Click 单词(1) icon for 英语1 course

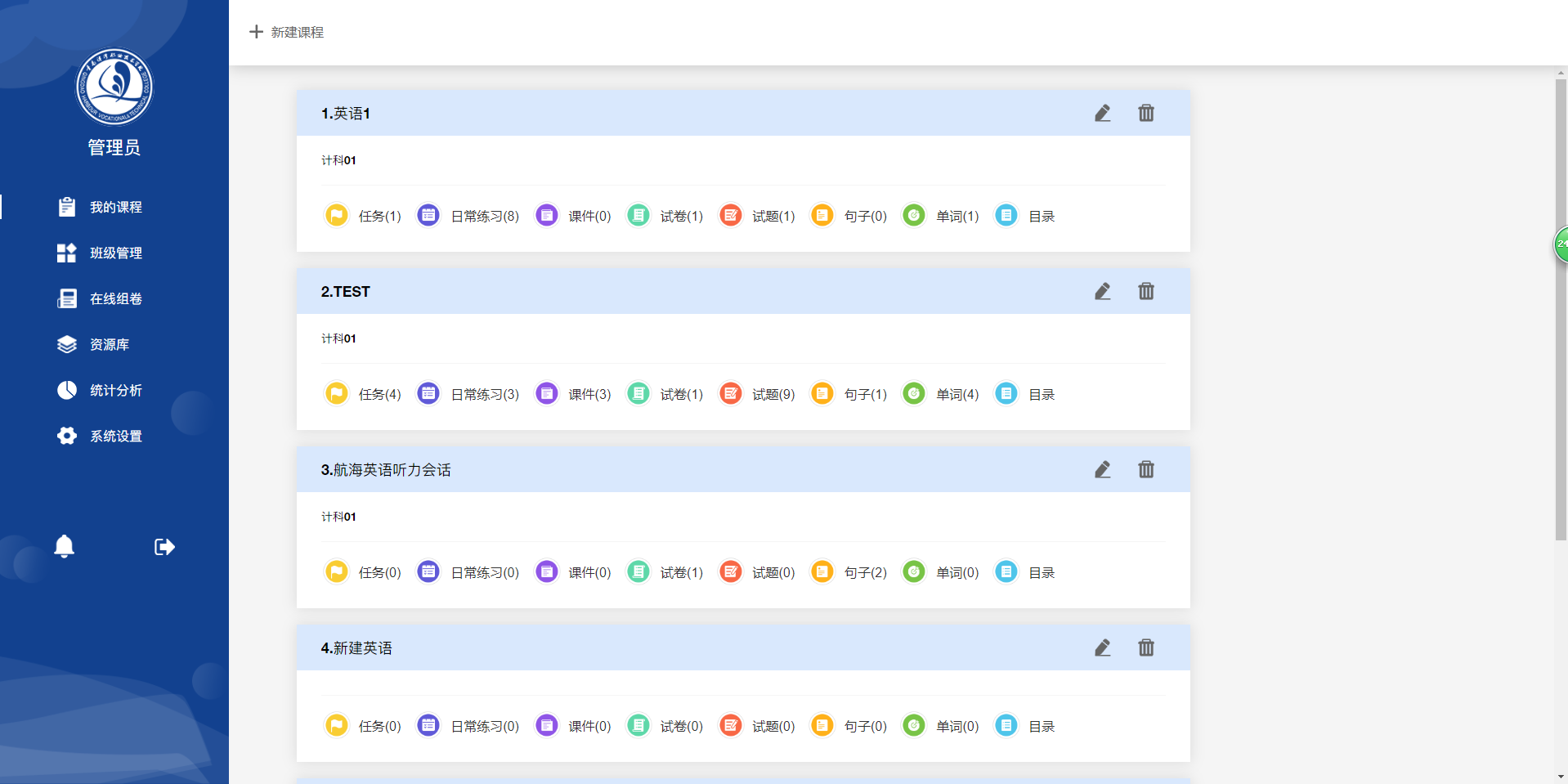914,216
